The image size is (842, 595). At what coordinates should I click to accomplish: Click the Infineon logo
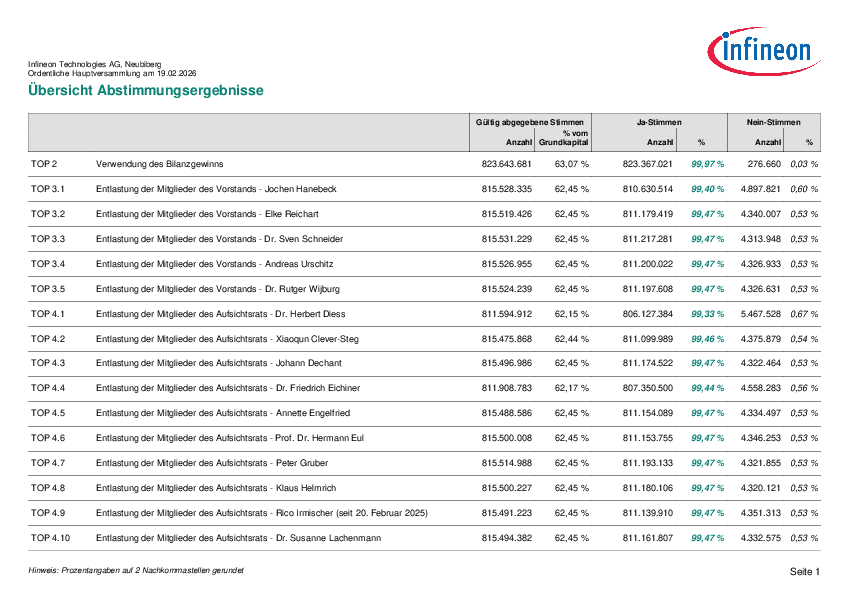pos(764,49)
